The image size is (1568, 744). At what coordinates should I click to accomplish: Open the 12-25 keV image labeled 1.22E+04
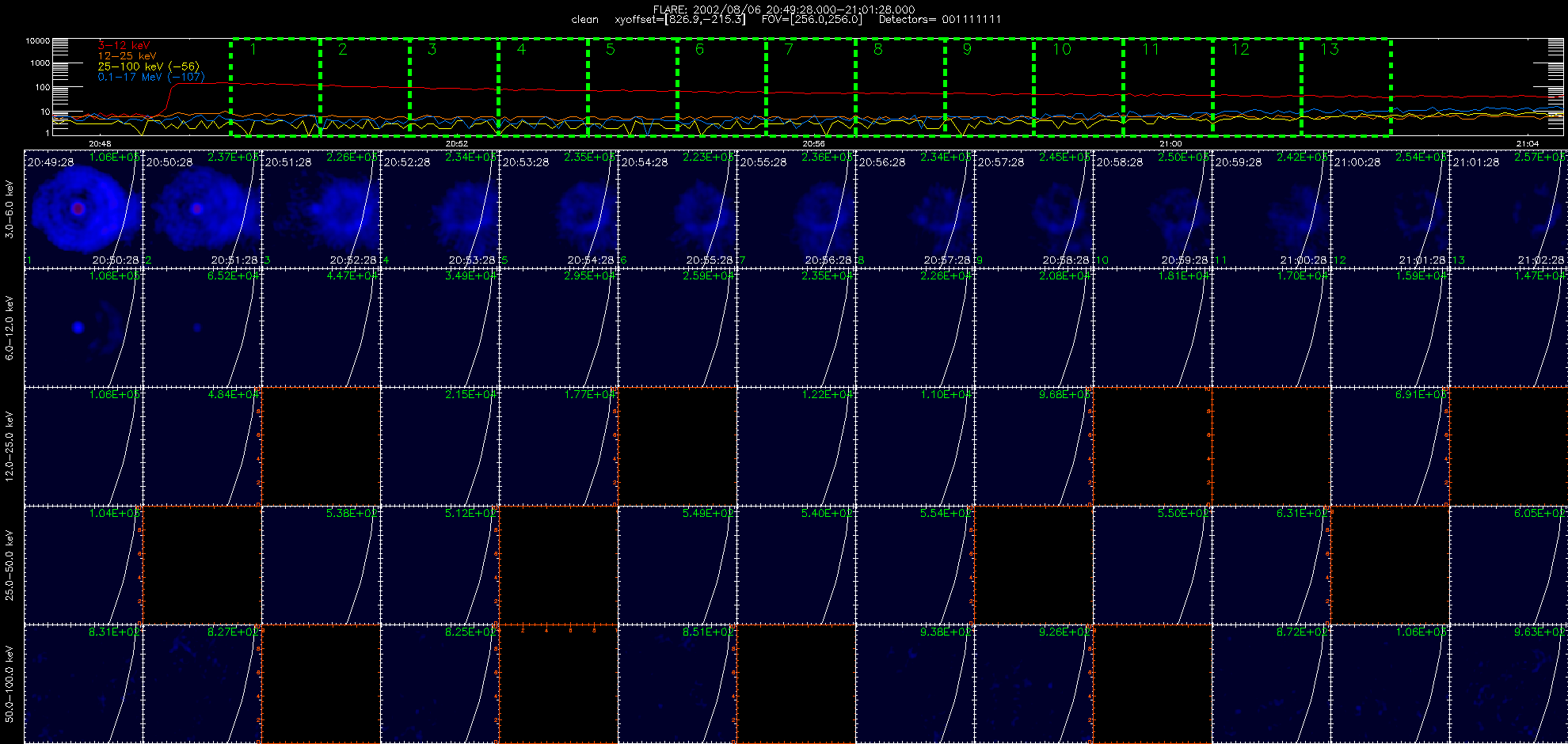(796, 446)
